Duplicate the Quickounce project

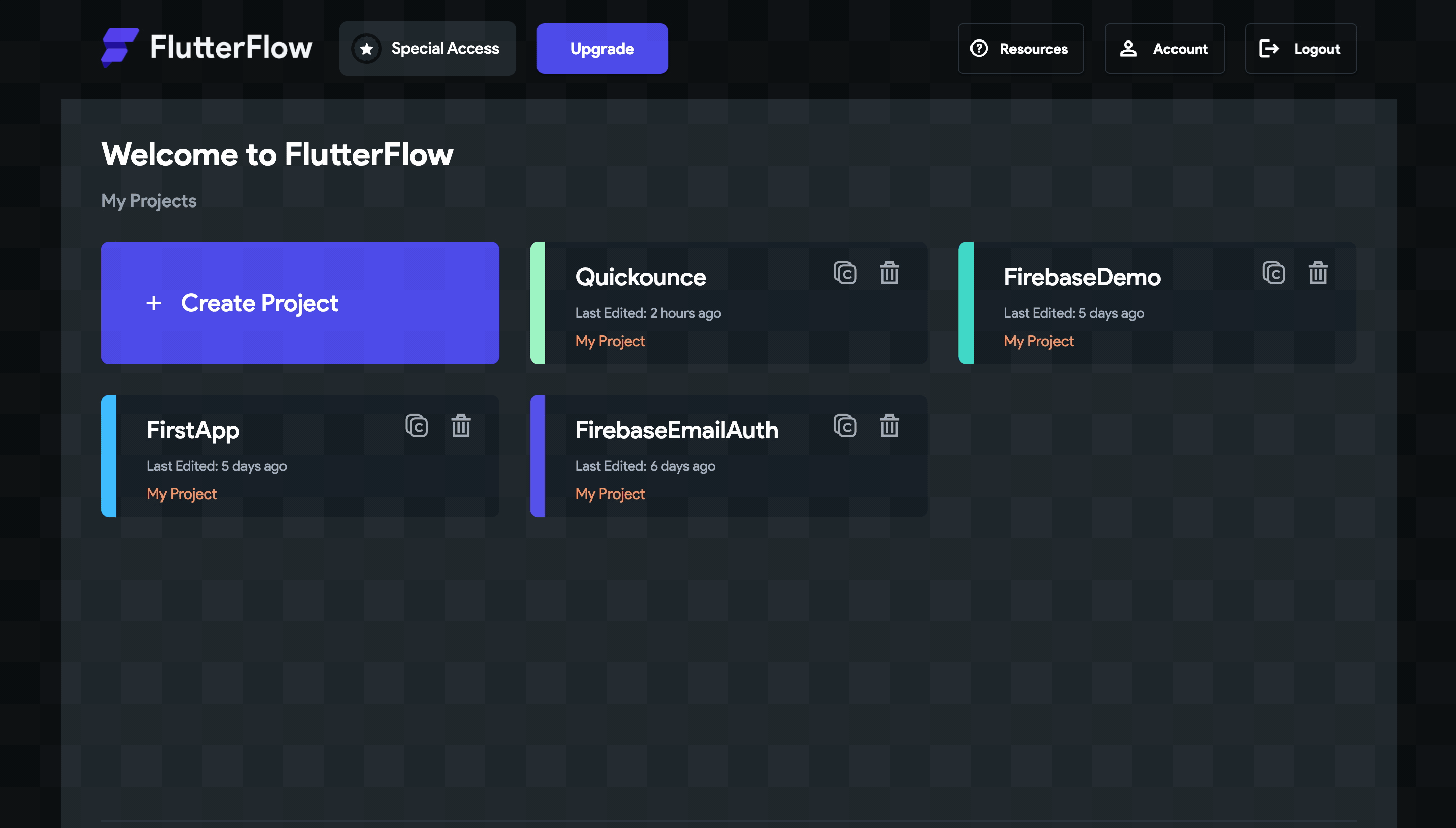point(845,273)
